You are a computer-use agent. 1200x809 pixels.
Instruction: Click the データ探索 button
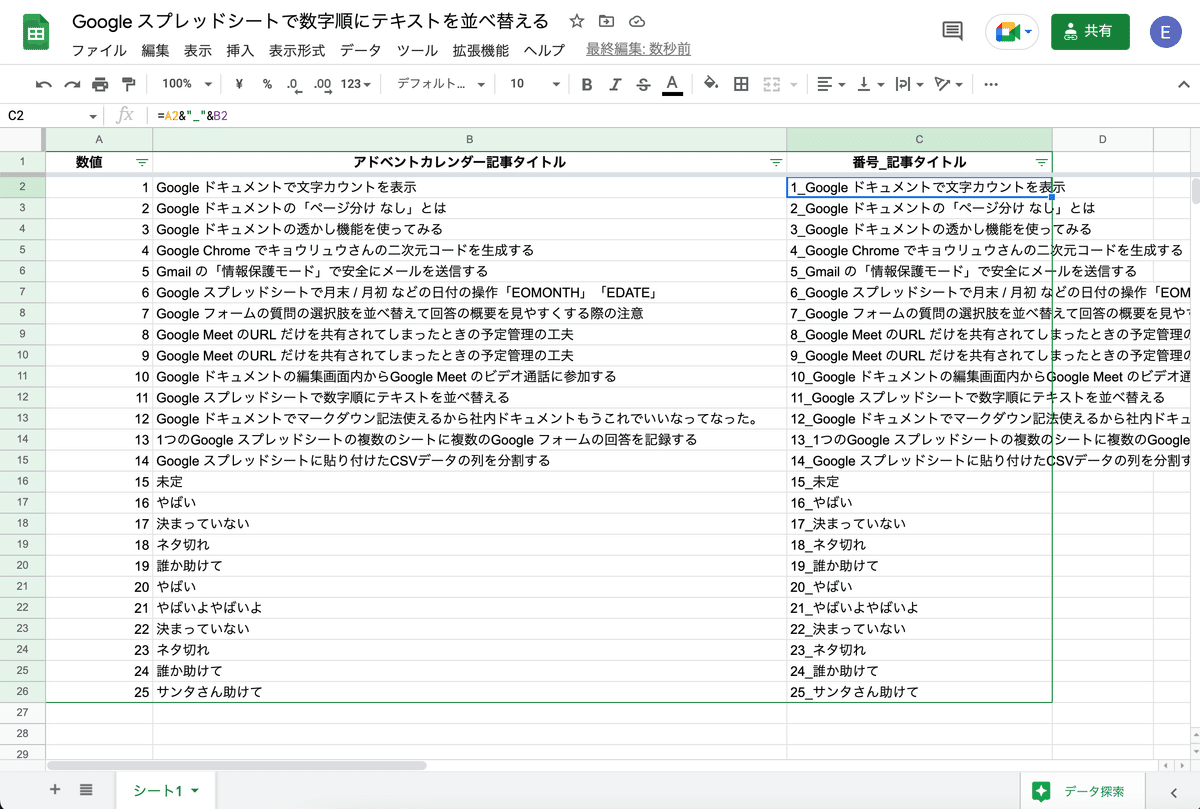pyautogui.click(x=1081, y=791)
